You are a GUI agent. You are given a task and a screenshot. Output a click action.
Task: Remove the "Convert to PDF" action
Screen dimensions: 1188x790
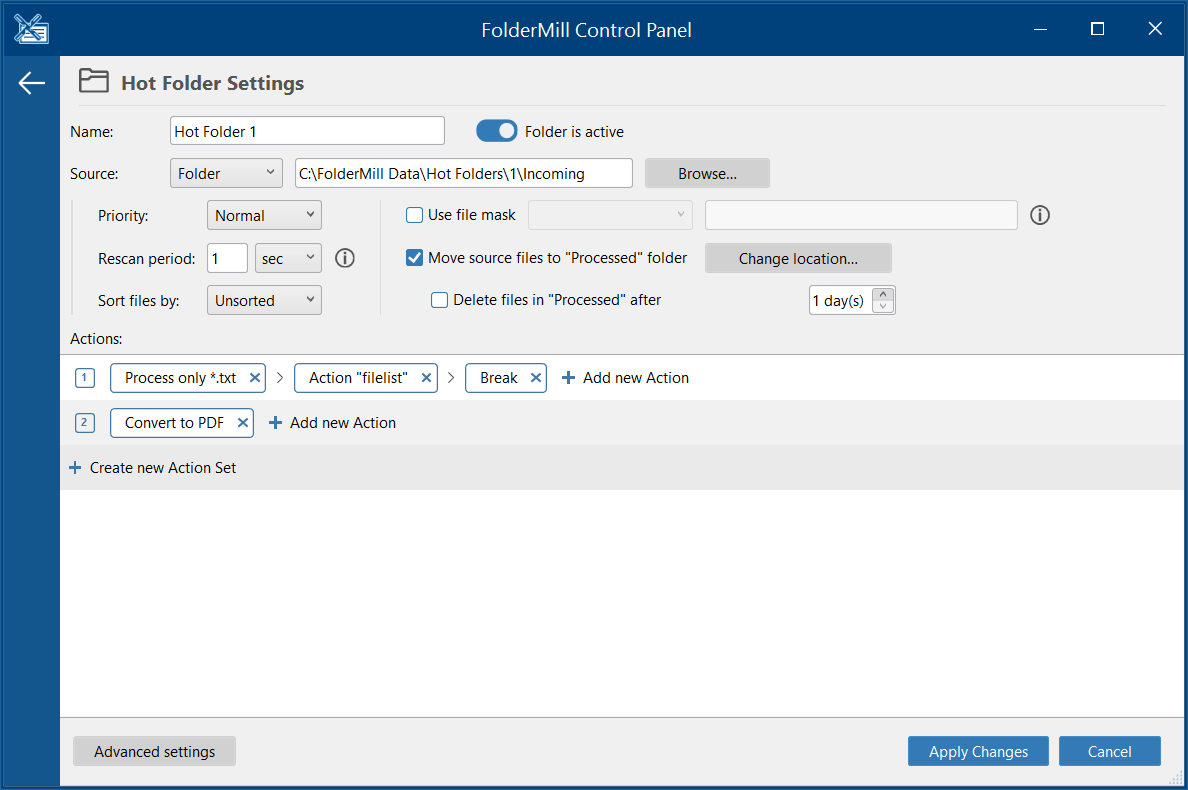[x=242, y=422]
